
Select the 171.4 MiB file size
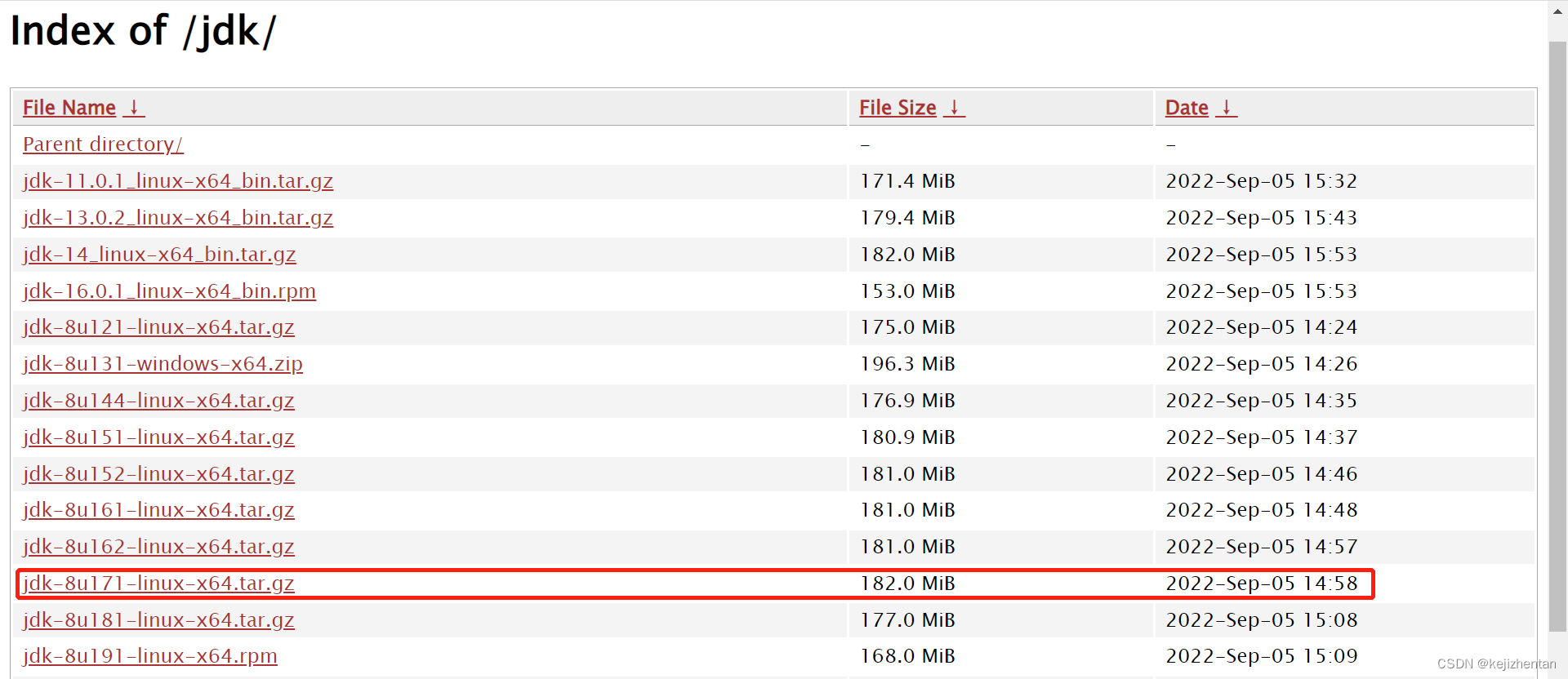pyautogui.click(x=907, y=181)
